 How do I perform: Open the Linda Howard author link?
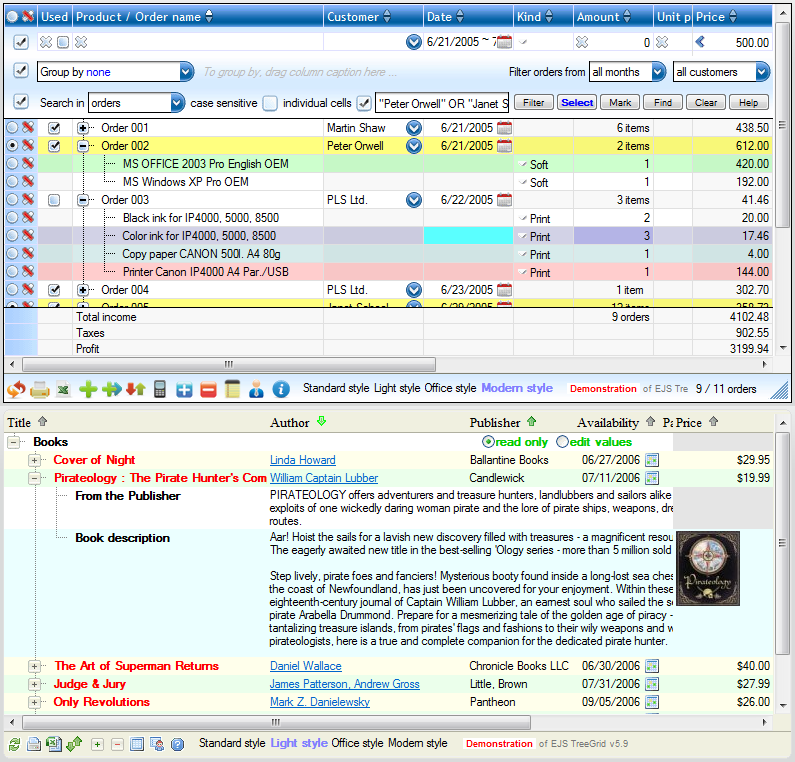coord(303,460)
